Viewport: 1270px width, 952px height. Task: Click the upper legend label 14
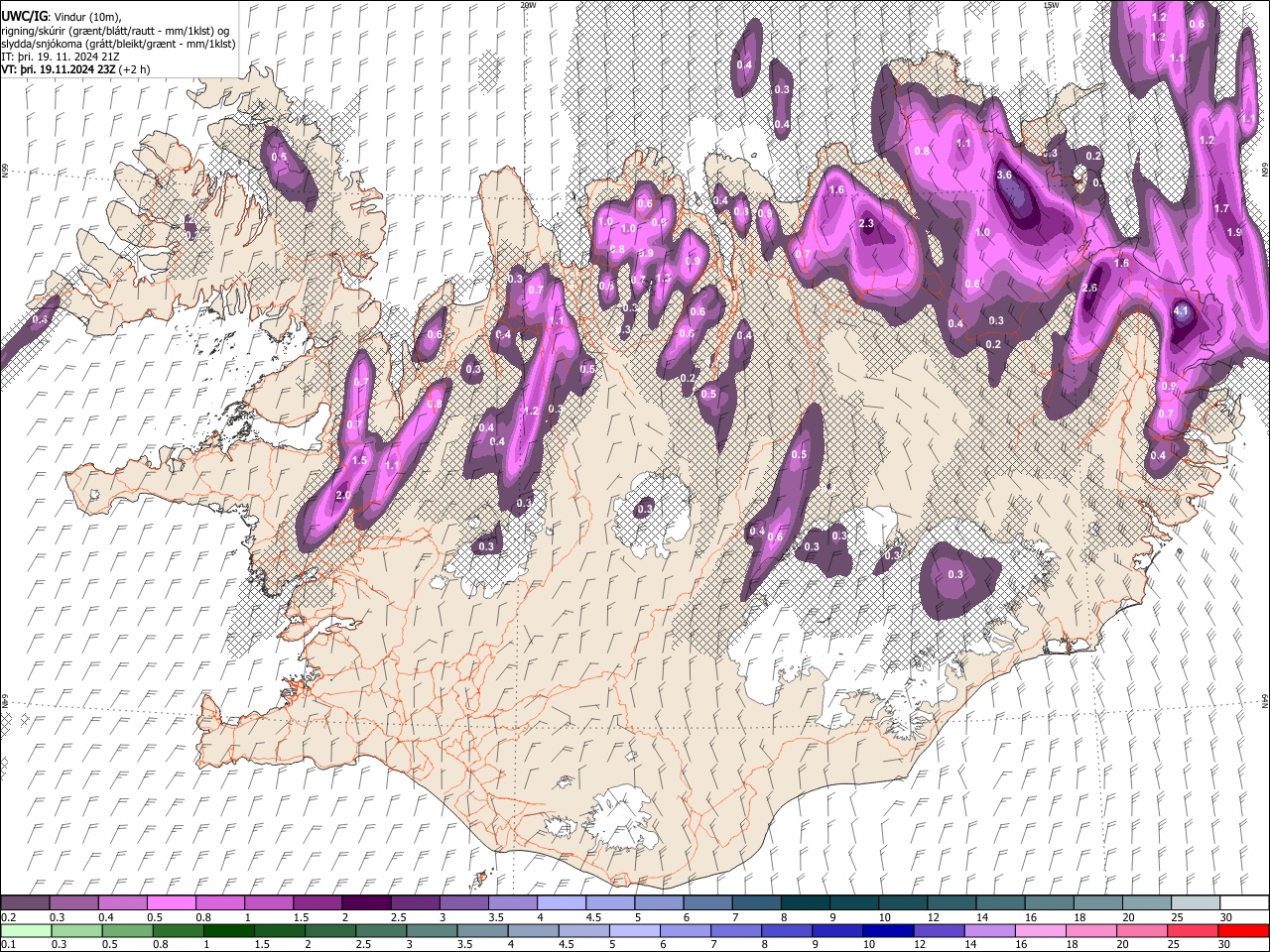click(x=981, y=917)
